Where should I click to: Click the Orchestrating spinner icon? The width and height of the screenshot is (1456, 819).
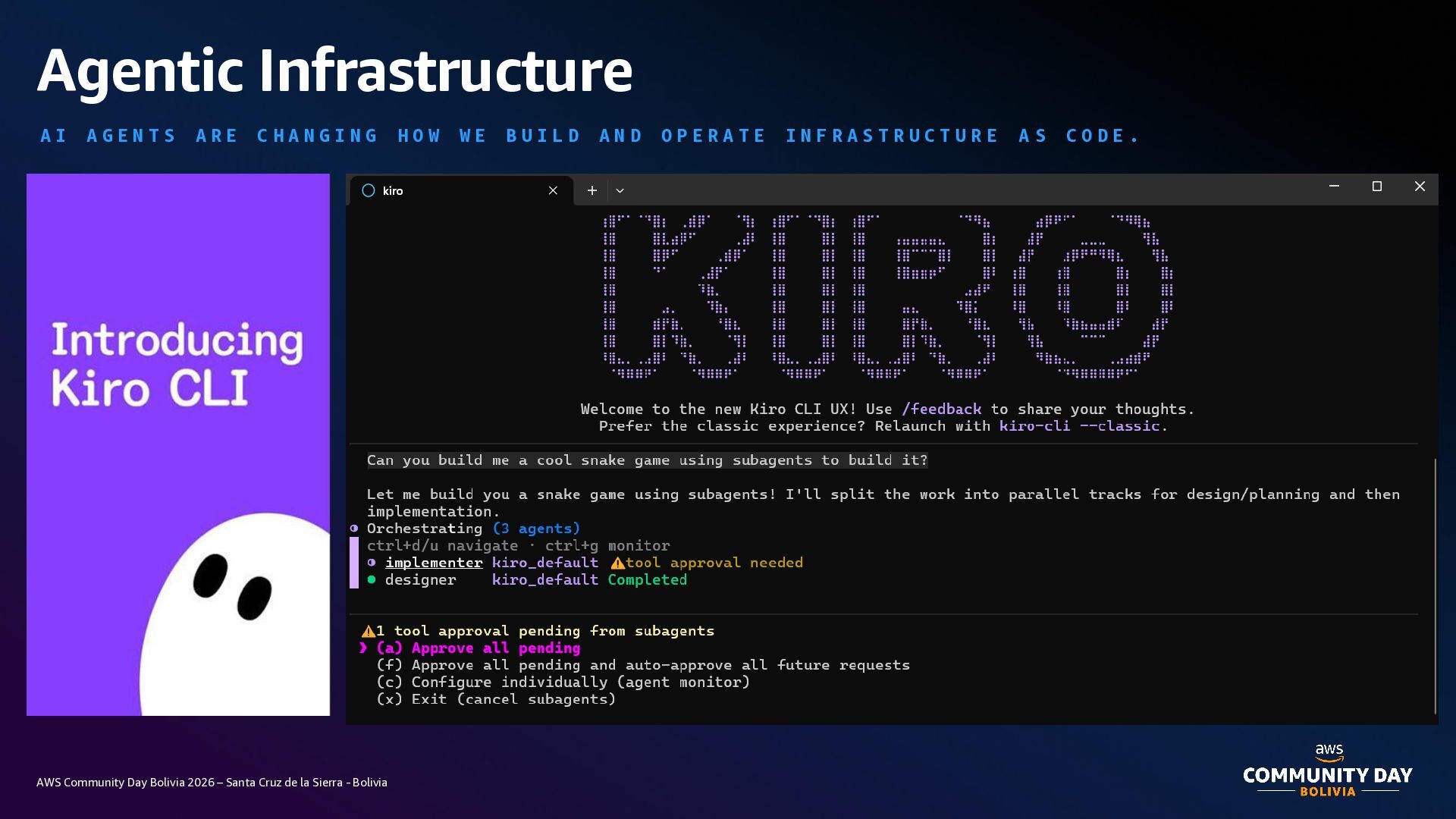tap(354, 529)
